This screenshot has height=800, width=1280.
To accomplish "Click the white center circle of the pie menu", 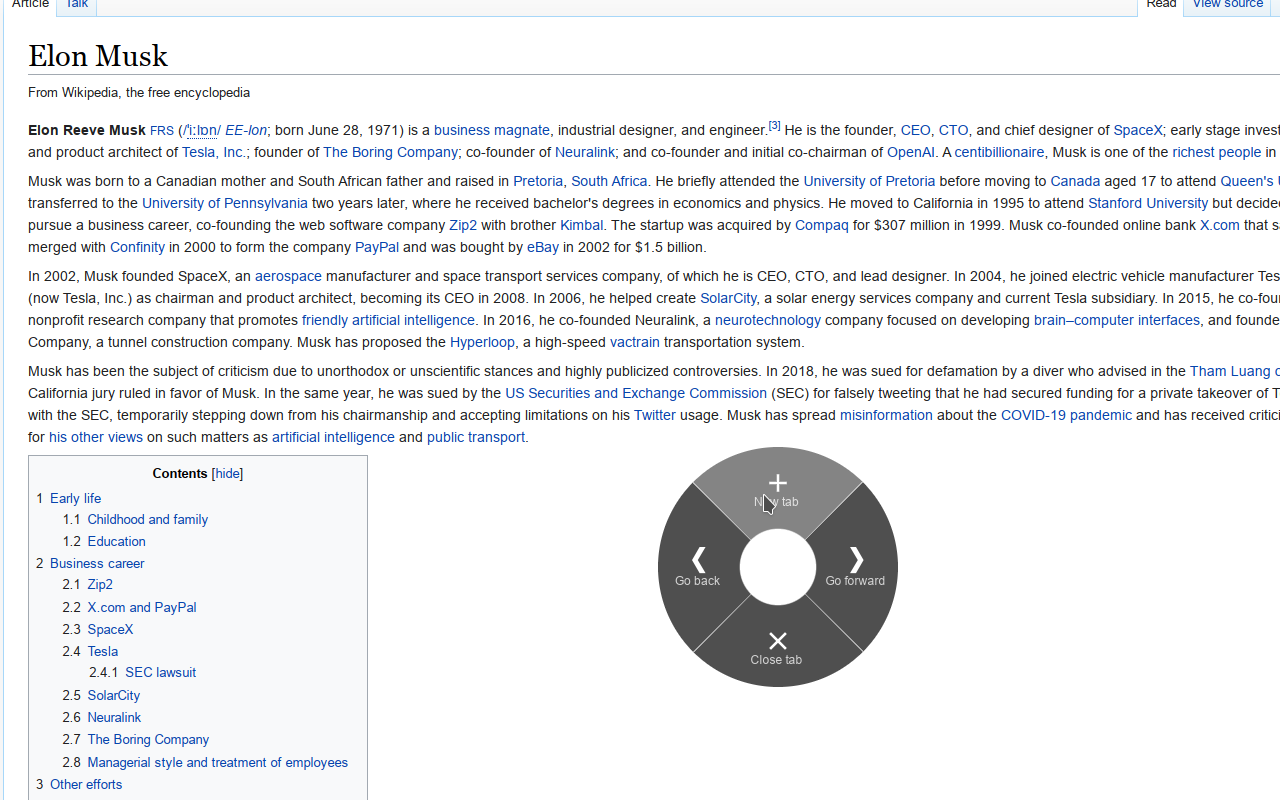I will click(x=778, y=567).
